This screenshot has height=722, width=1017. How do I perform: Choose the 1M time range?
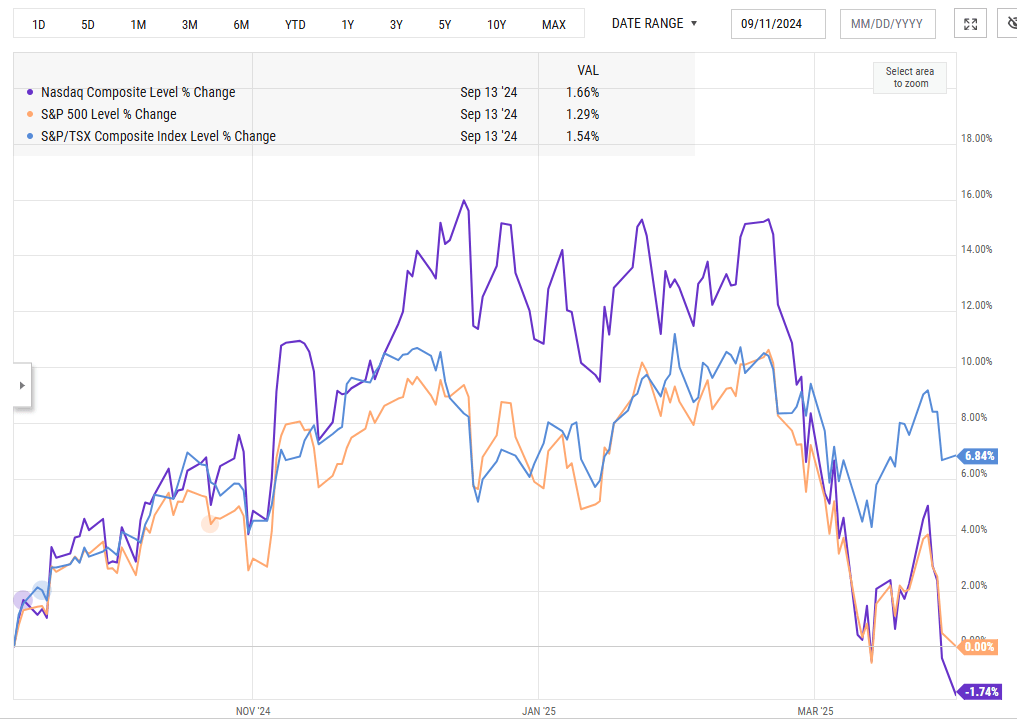139,24
